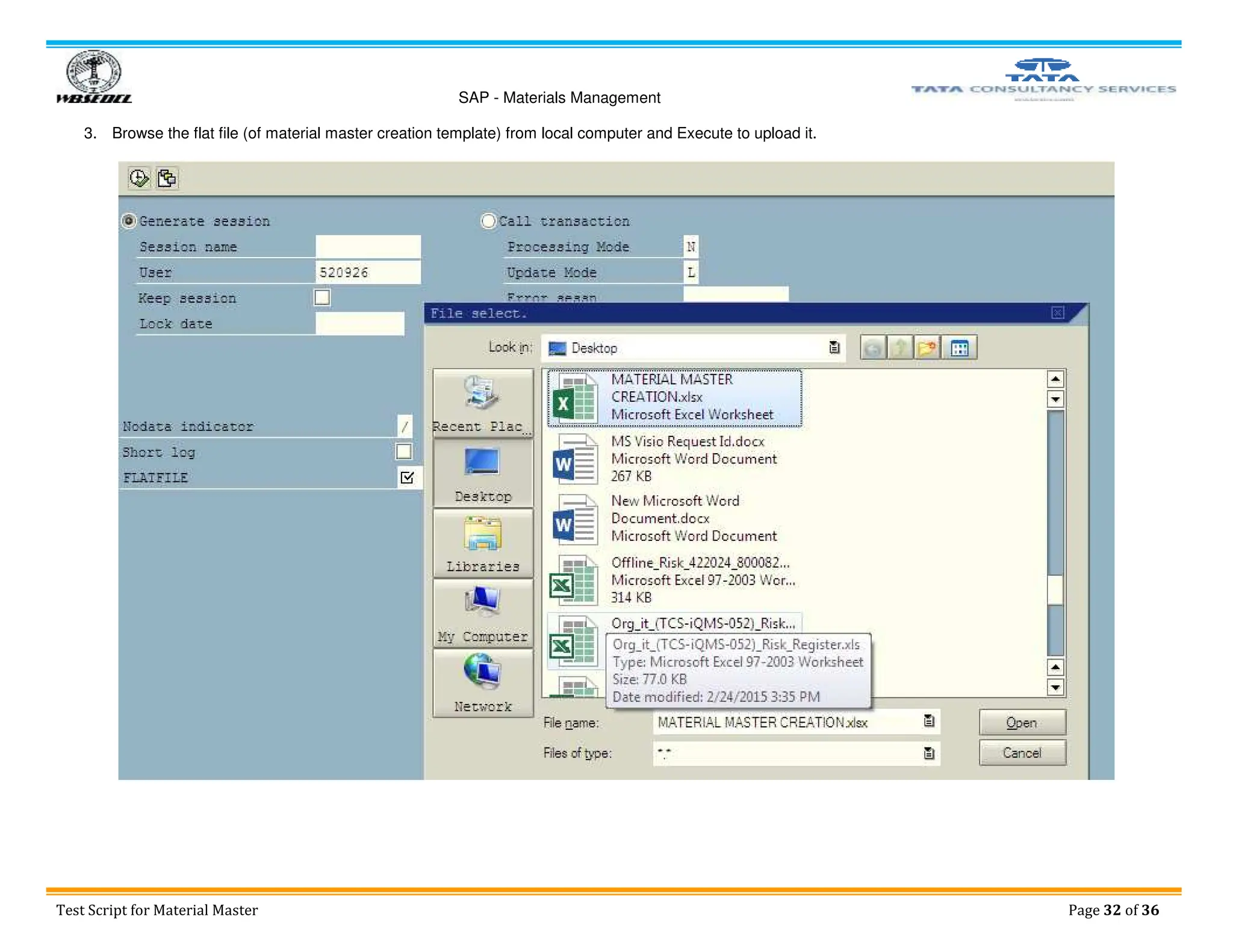The image size is (1233, 952).
Task: Open Network location in the places bar
Action: (483, 682)
